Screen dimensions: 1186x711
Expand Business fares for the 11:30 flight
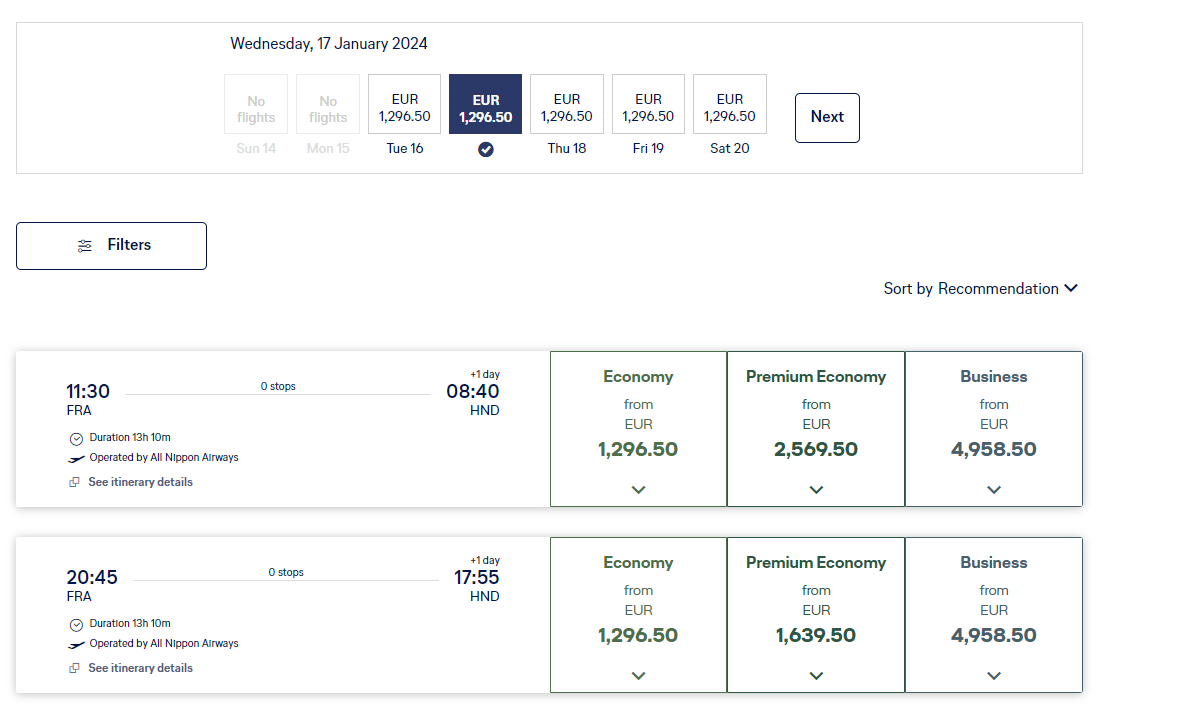[993, 490]
